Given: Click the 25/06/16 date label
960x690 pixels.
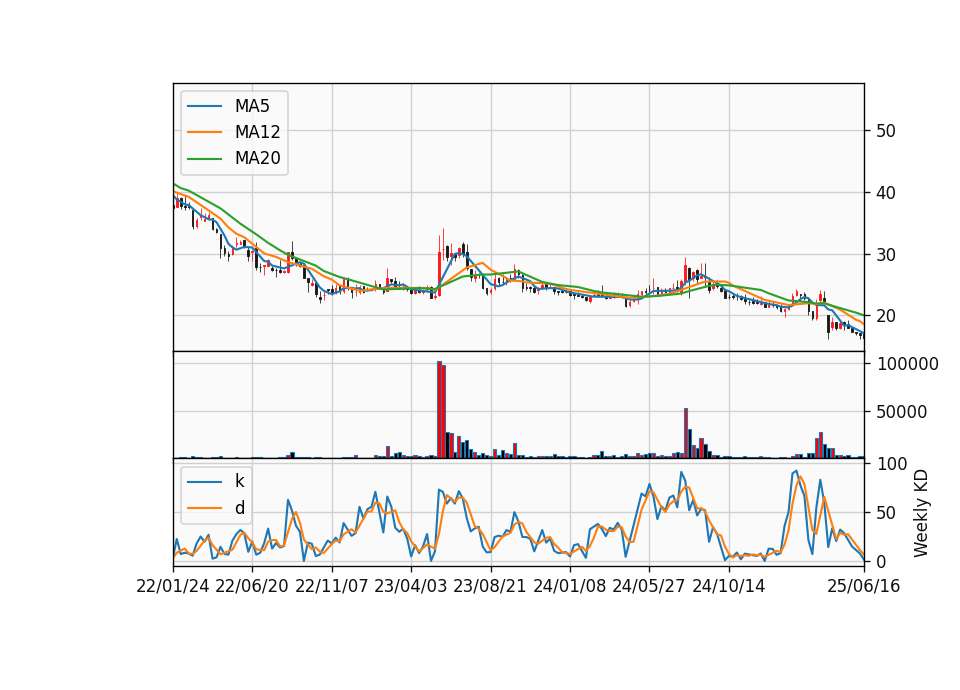Looking at the screenshot, I should pos(864,587).
